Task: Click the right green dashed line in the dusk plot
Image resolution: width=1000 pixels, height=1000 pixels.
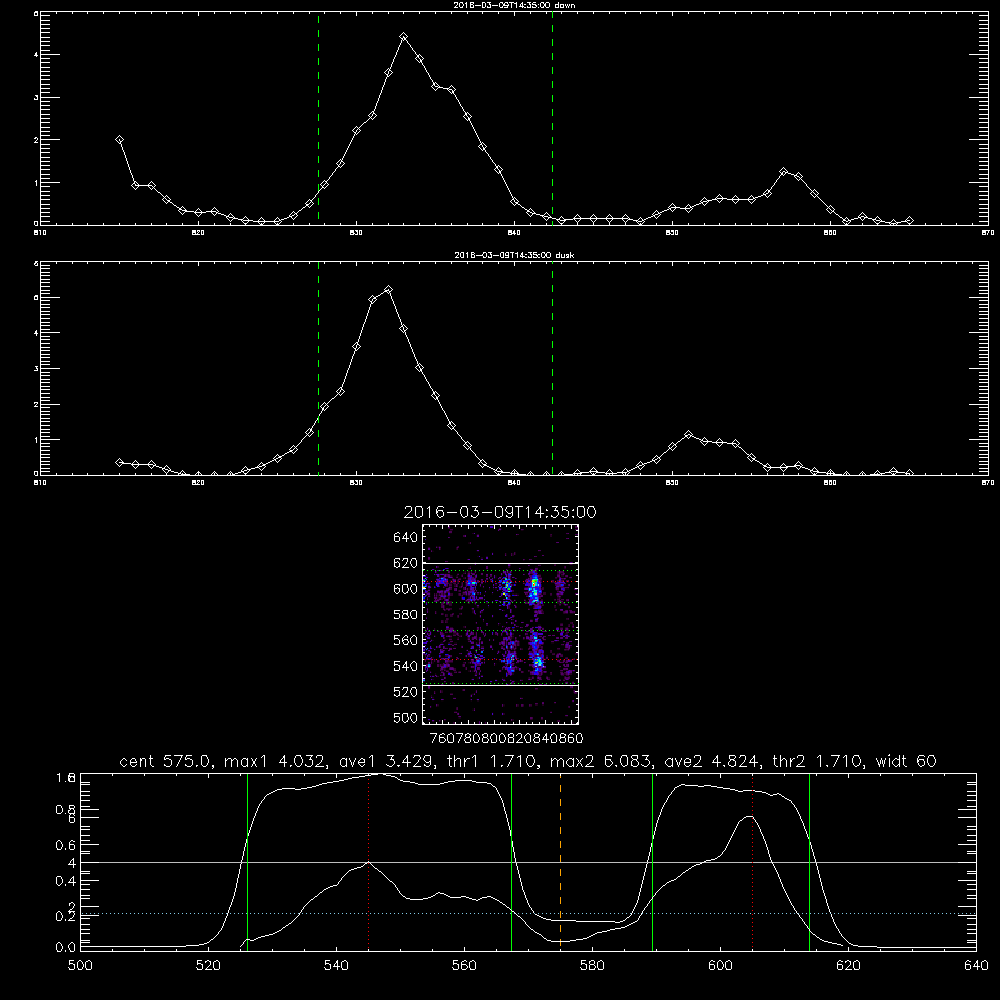Action: [552, 368]
